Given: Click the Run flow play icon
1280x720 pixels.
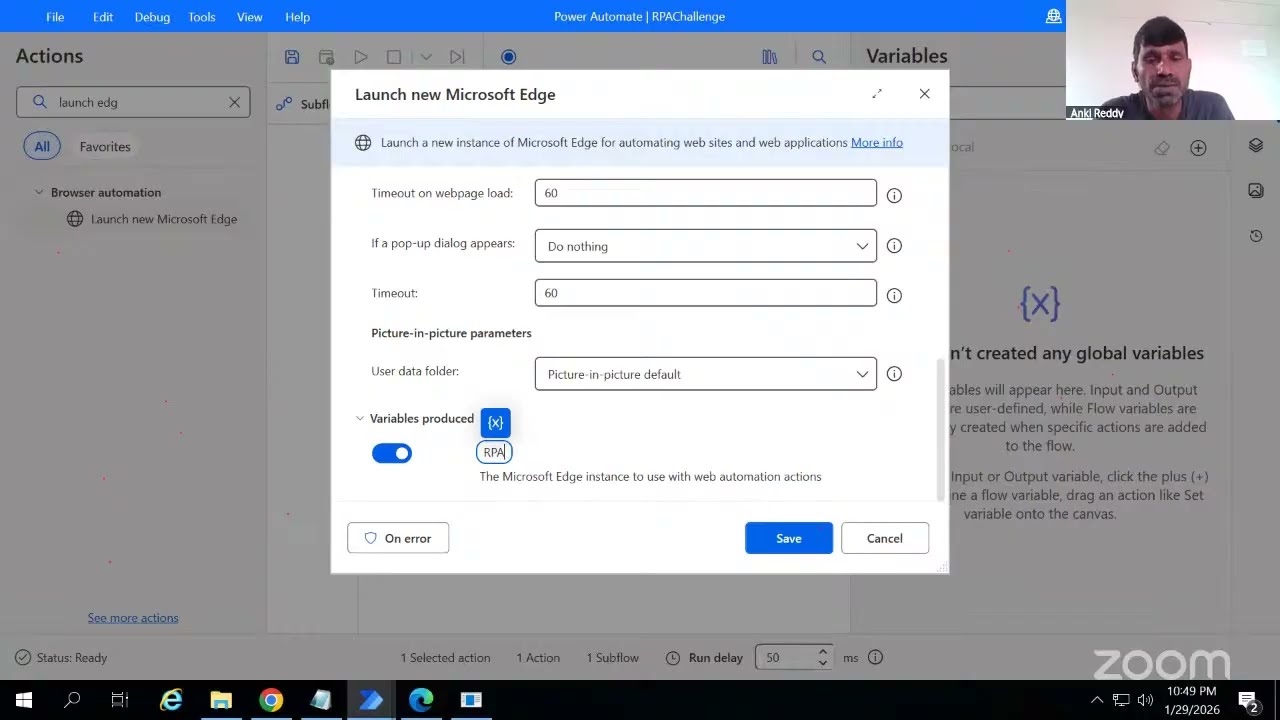Looking at the screenshot, I should [361, 57].
